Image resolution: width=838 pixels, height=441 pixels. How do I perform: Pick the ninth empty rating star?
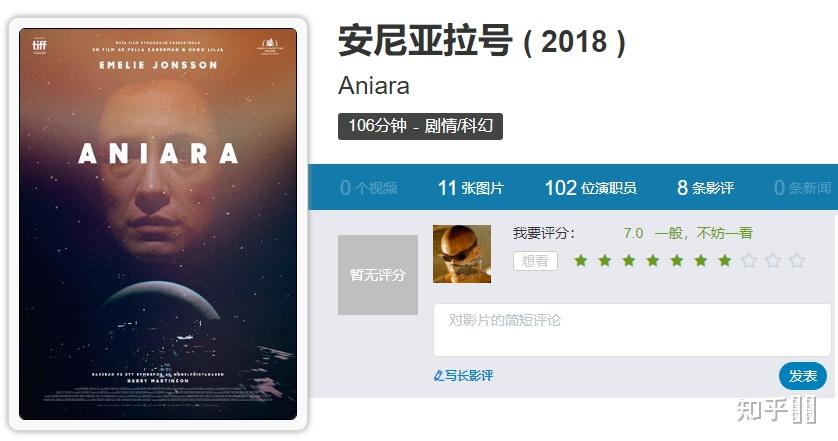[x=773, y=260]
